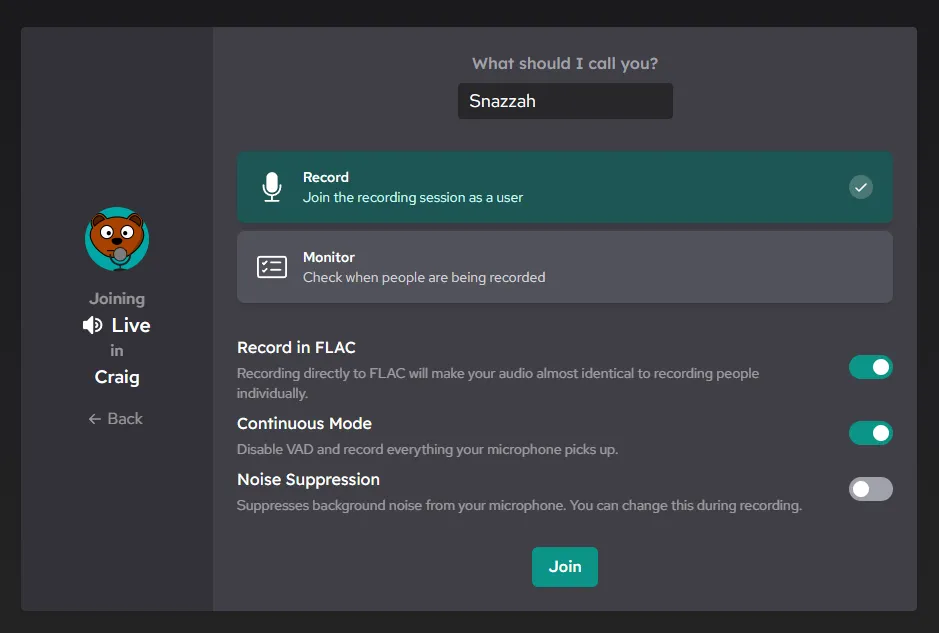The width and height of the screenshot is (939, 633).
Task: Click the What should I call you prompt
Action: point(564,62)
